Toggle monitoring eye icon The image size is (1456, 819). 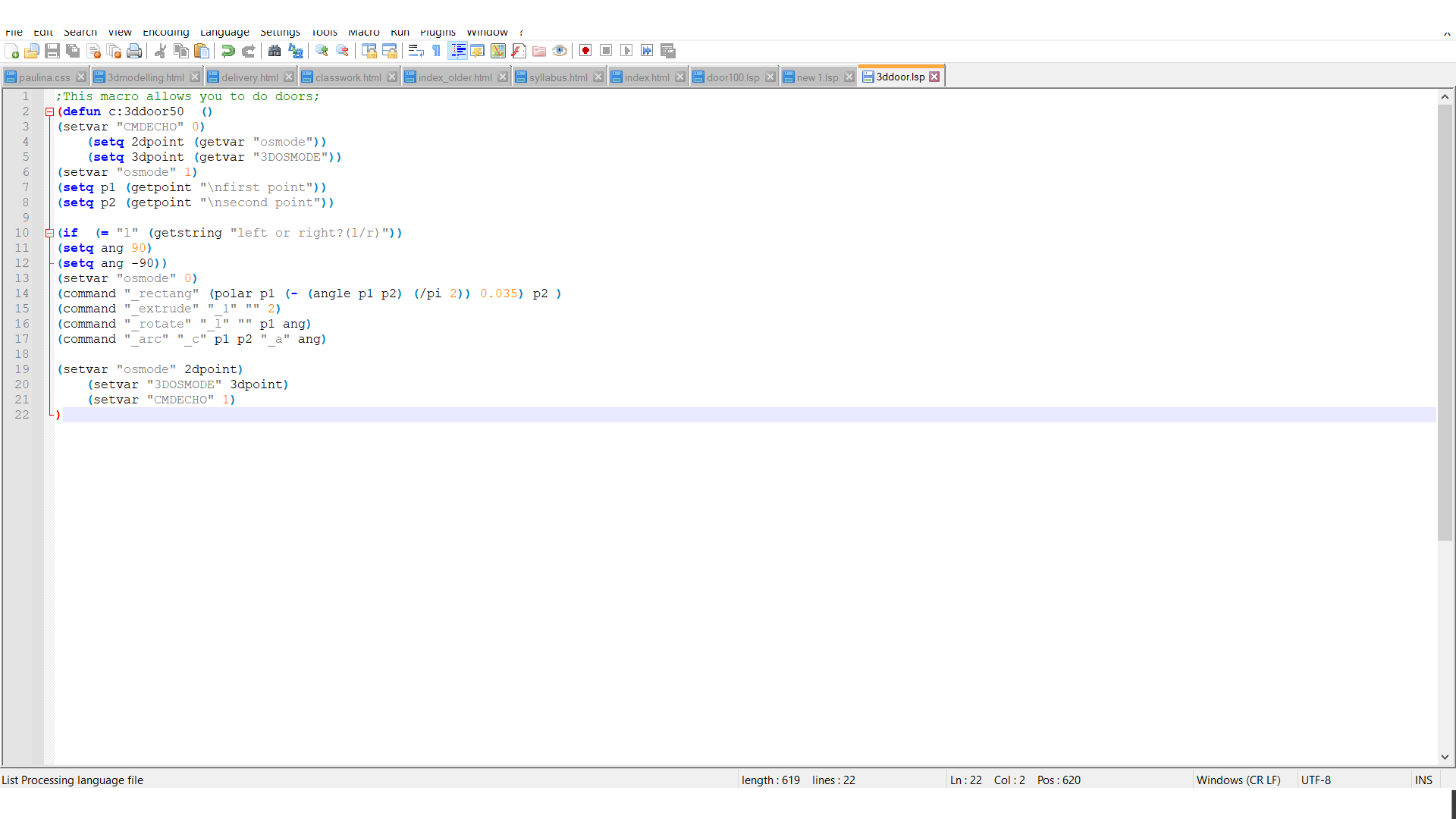560,51
